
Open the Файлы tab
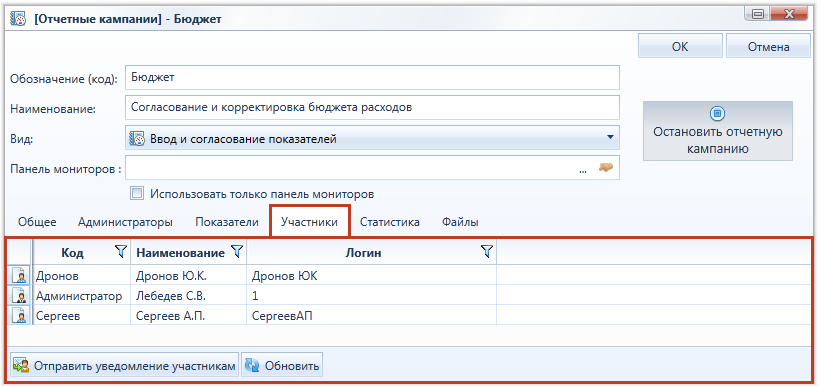click(x=460, y=222)
